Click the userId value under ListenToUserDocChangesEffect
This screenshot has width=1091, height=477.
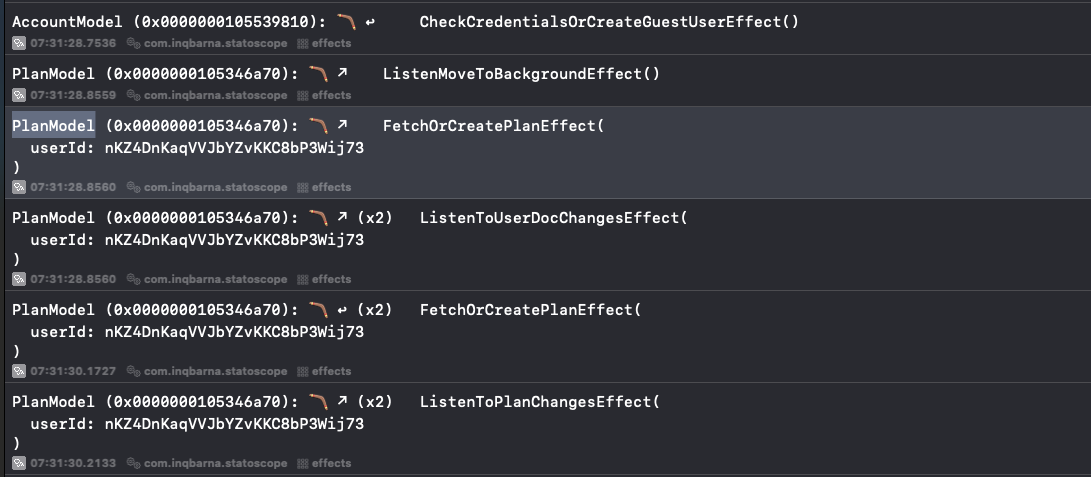tap(234, 240)
